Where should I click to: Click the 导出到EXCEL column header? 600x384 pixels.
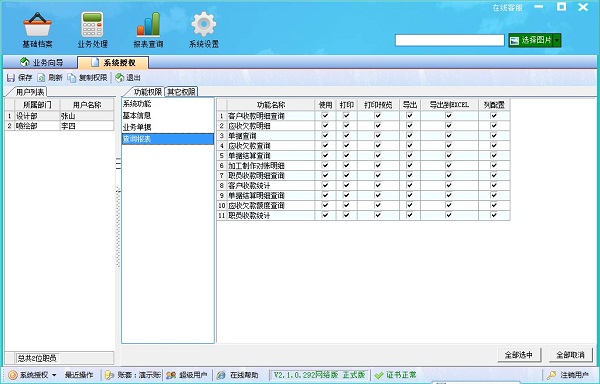pyautogui.click(x=449, y=105)
